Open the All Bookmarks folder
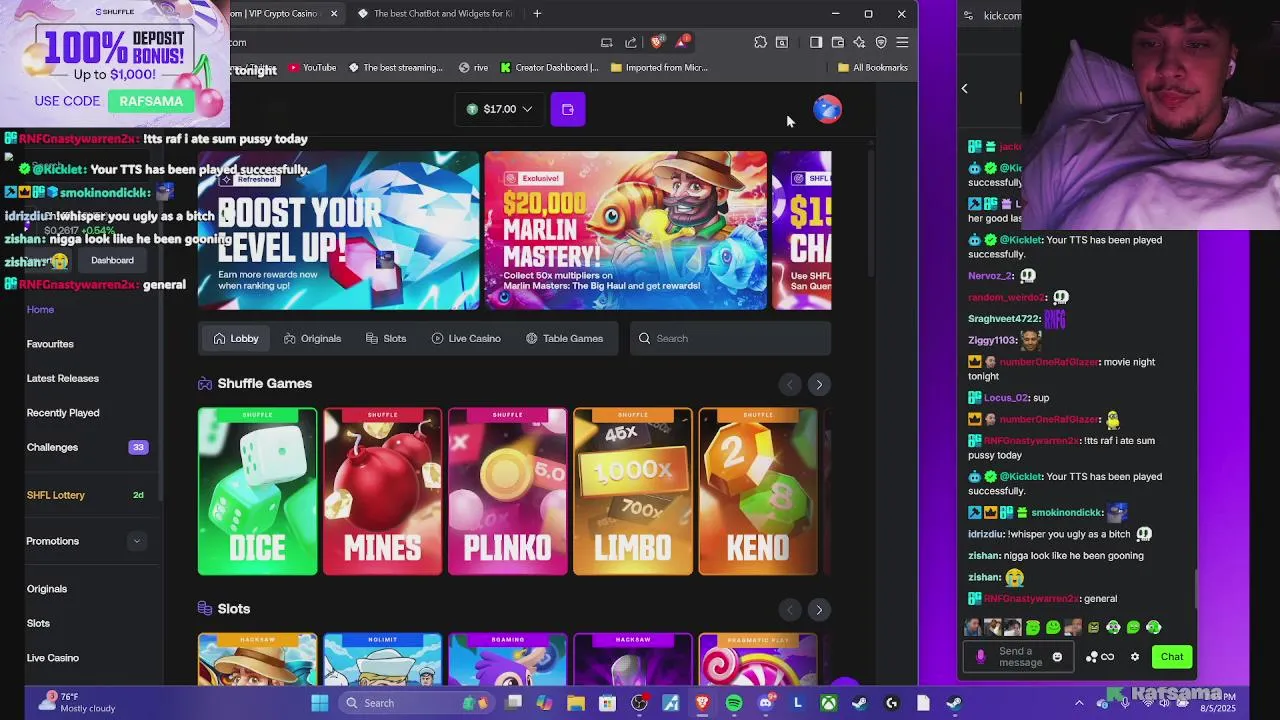The width and height of the screenshot is (1280, 720). pyautogui.click(x=873, y=67)
